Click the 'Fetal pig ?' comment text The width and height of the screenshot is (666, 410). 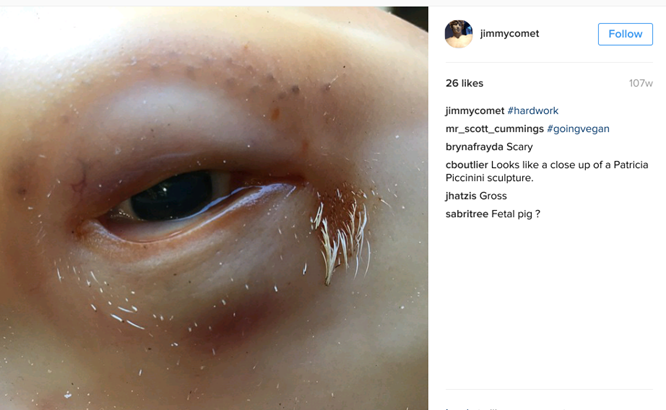tap(516, 214)
